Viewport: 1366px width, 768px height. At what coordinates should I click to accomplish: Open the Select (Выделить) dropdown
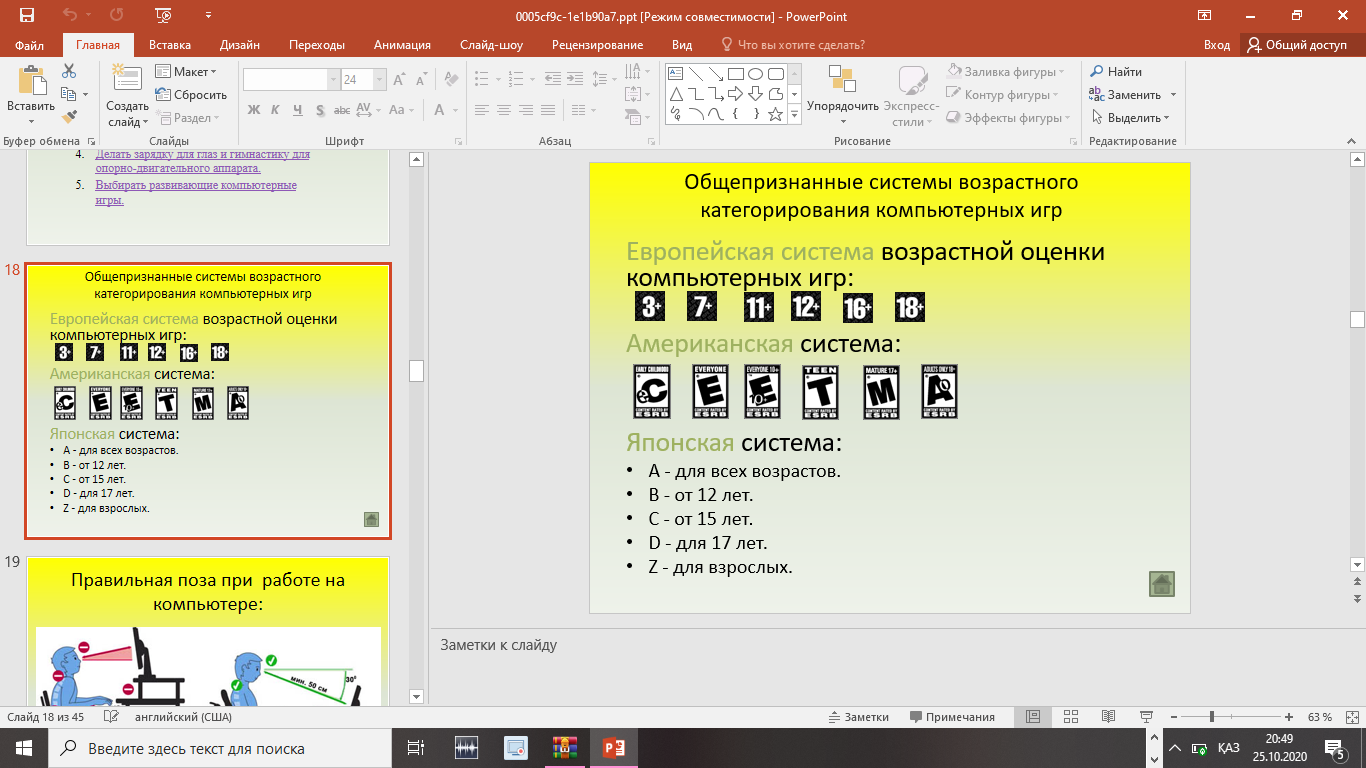pyautogui.click(x=1129, y=118)
